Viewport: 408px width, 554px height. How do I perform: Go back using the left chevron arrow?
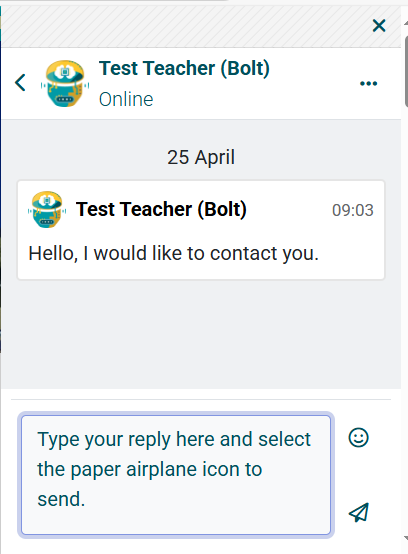(x=20, y=83)
